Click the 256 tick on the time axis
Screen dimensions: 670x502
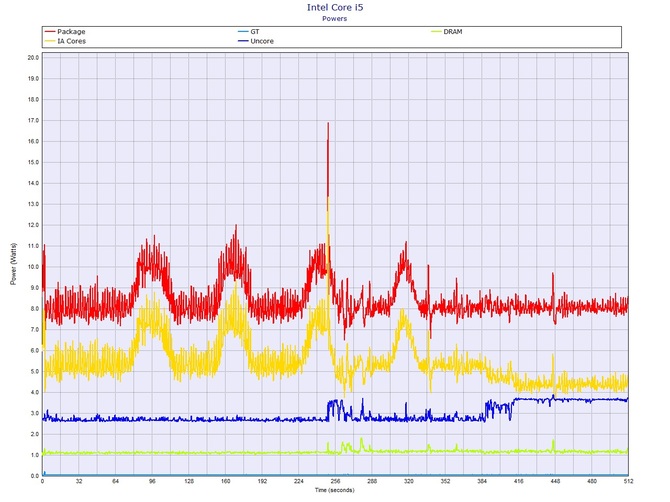[335, 481]
